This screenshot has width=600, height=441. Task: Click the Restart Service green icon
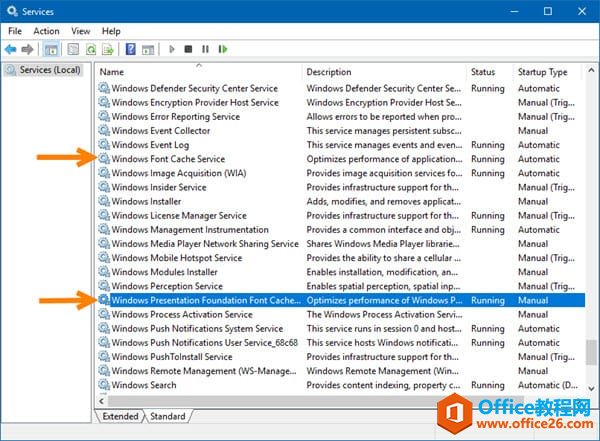tap(223, 49)
